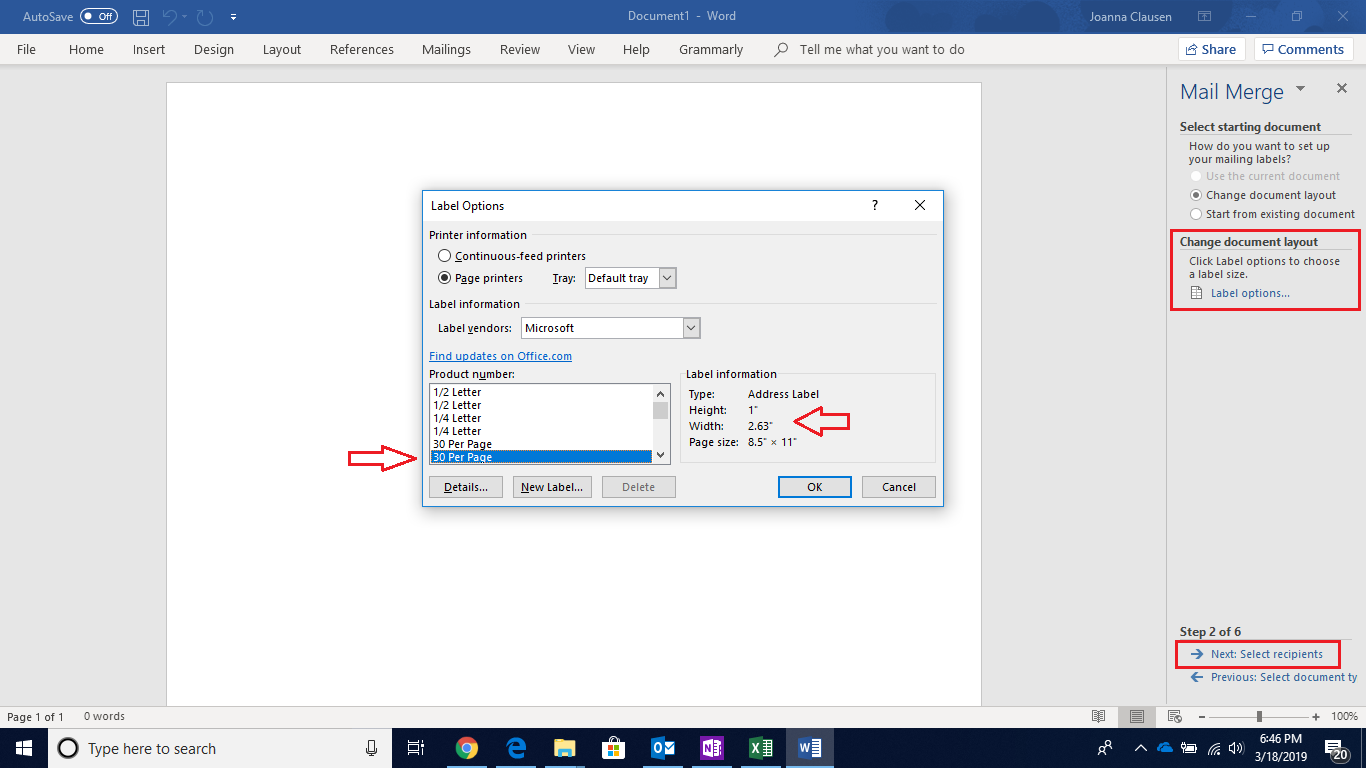Switch to Read Mode view icon
This screenshot has width=1366, height=768.
[1099, 716]
